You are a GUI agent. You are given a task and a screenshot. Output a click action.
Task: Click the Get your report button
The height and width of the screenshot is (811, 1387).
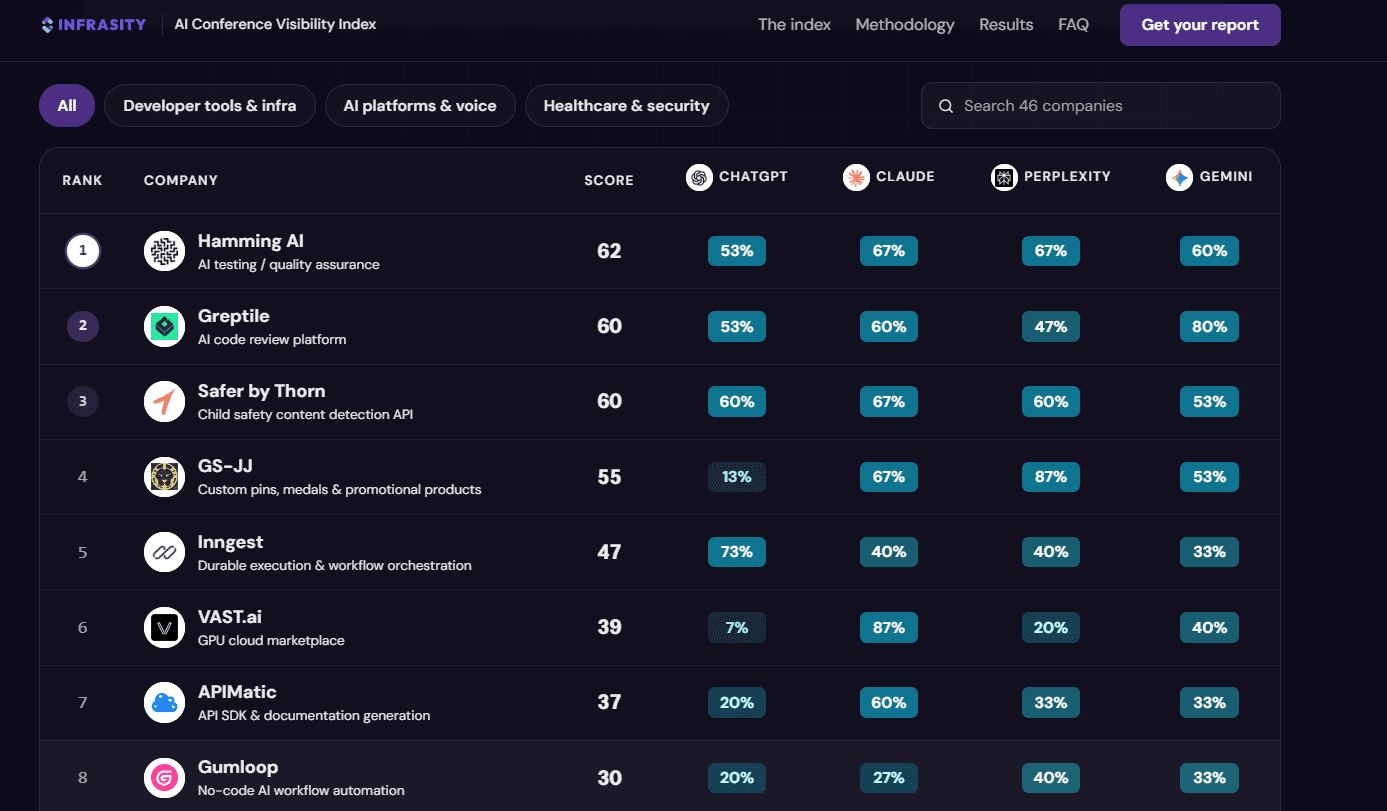point(1200,25)
